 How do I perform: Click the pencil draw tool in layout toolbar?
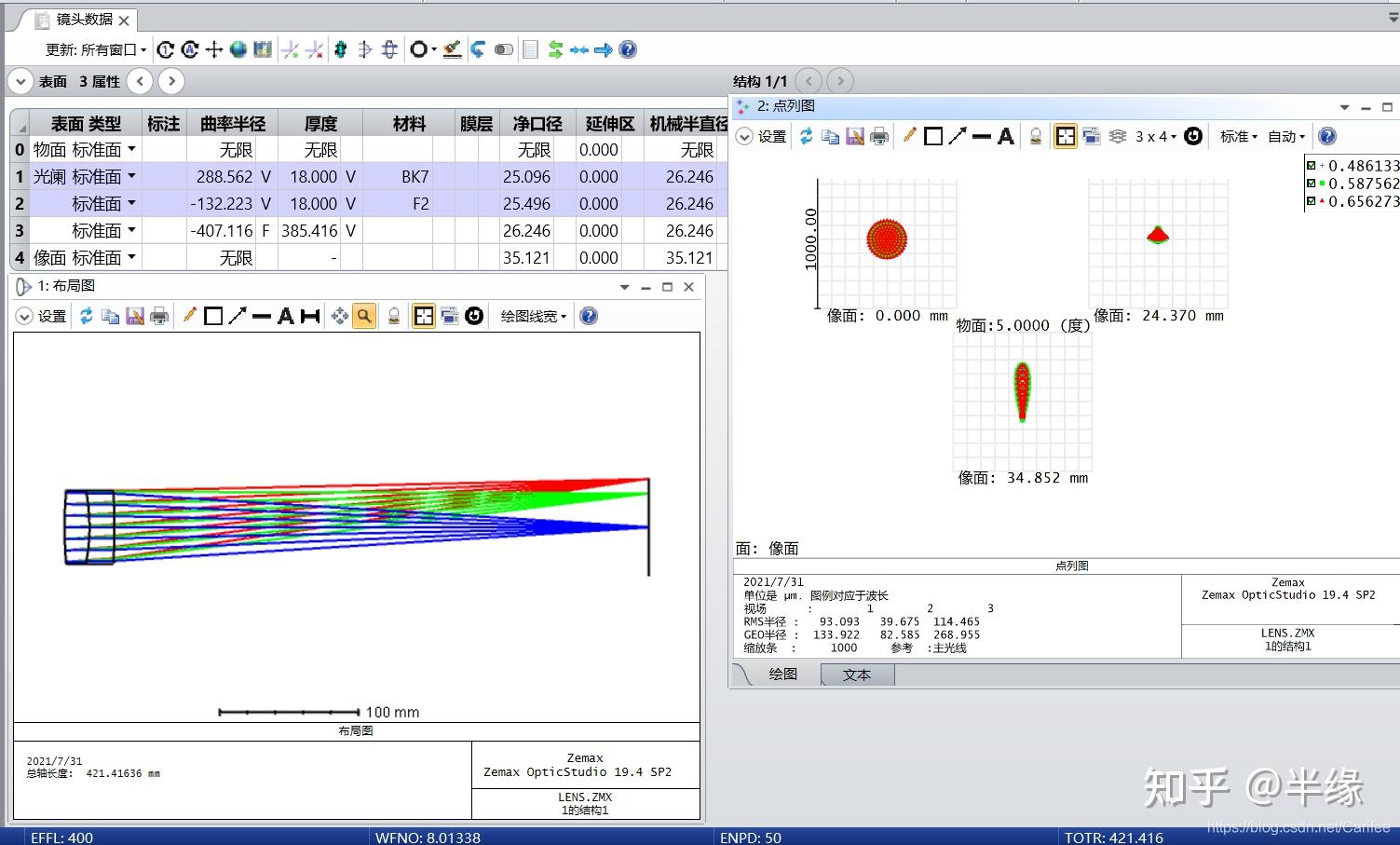click(189, 317)
